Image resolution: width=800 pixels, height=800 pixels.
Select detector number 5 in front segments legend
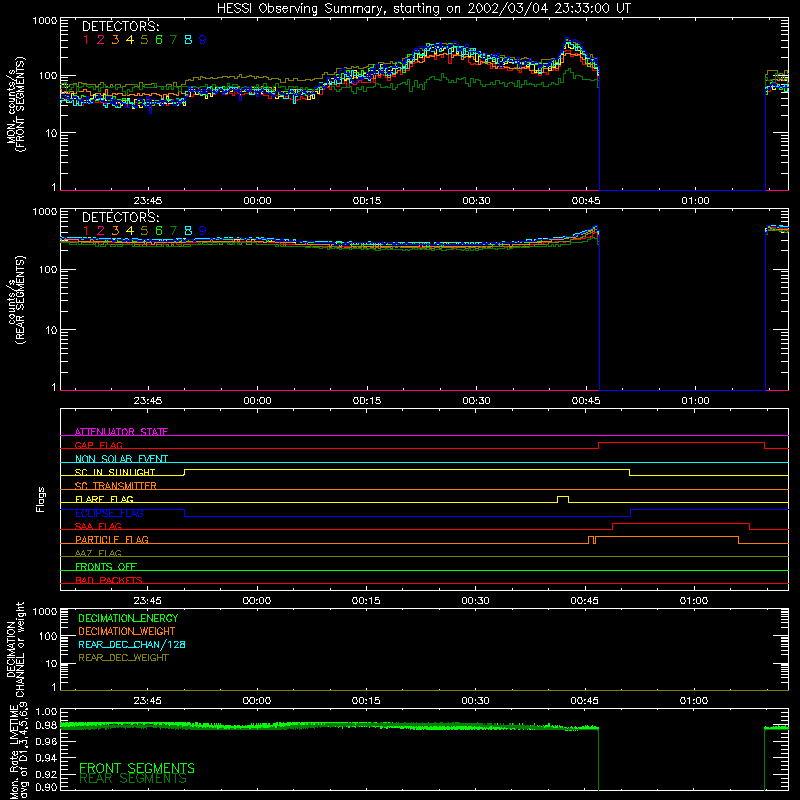click(144, 39)
